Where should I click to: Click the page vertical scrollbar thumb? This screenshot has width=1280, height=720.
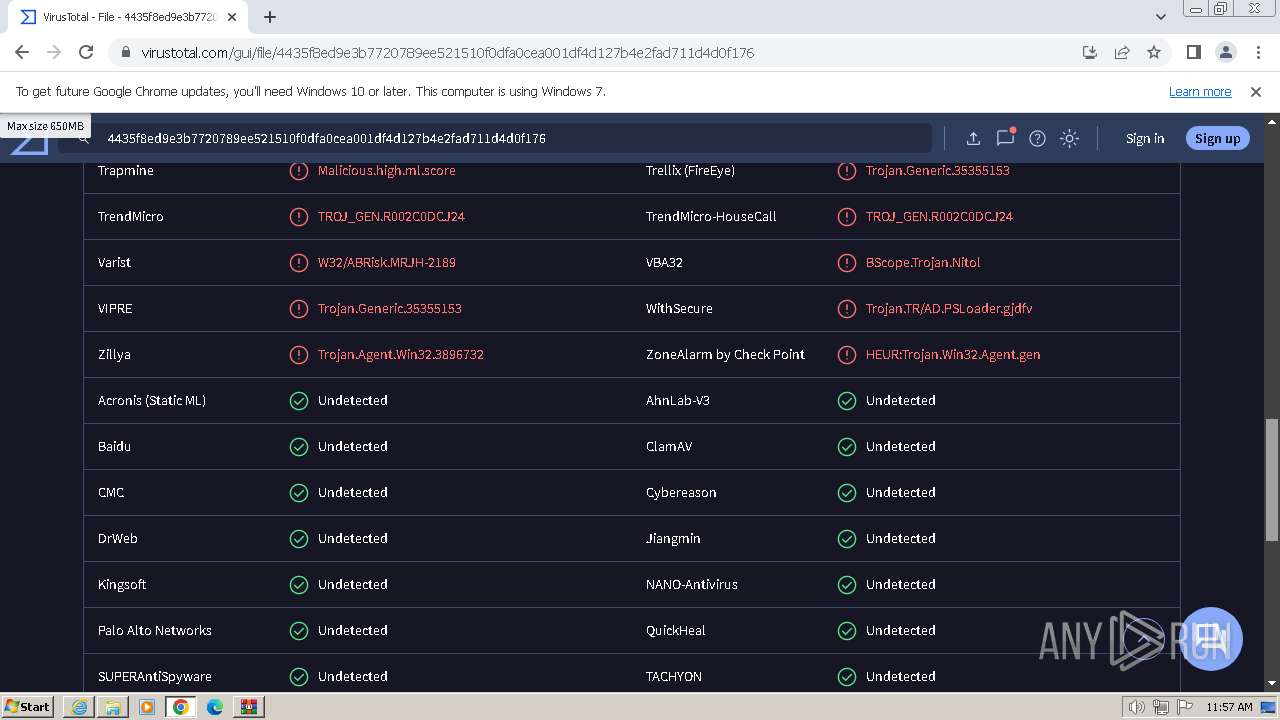(x=1271, y=480)
